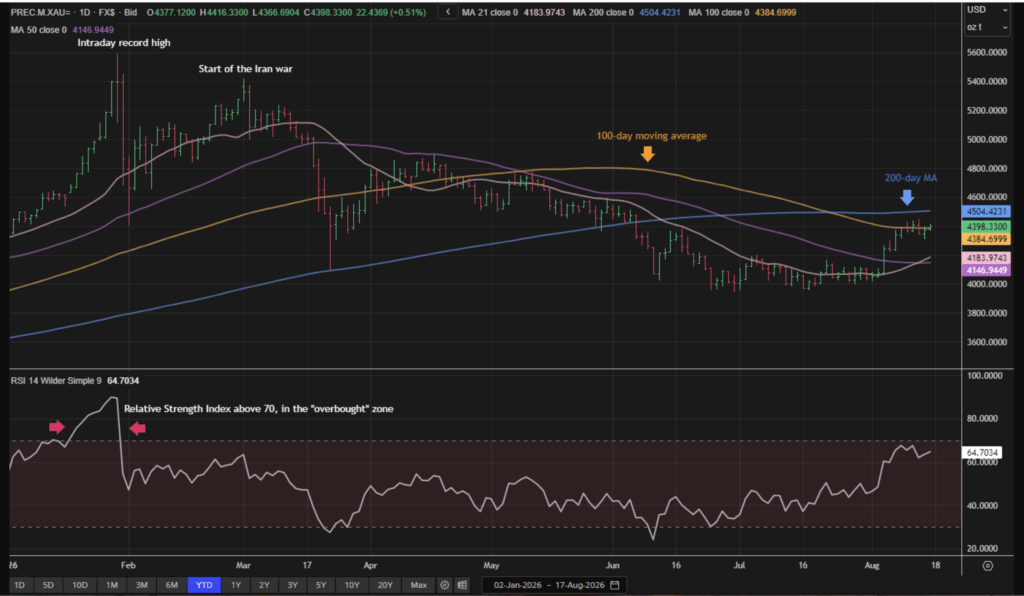Select the YTD range button
Screen dimensions: 1024x596
(204, 585)
